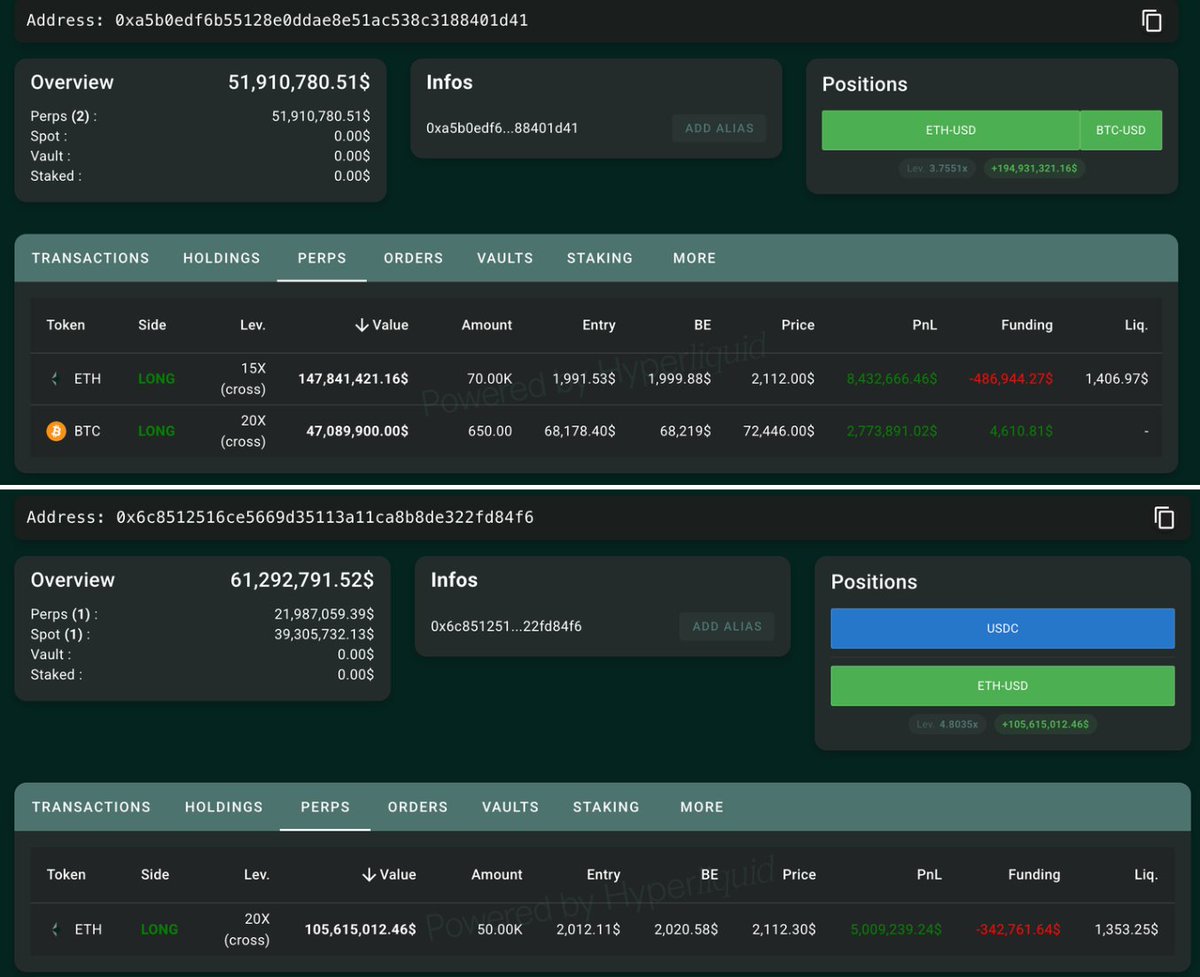Image resolution: width=1200 pixels, height=977 pixels.
Task: Open the MORE menu in the upper tab bar
Action: pyautogui.click(x=694, y=258)
